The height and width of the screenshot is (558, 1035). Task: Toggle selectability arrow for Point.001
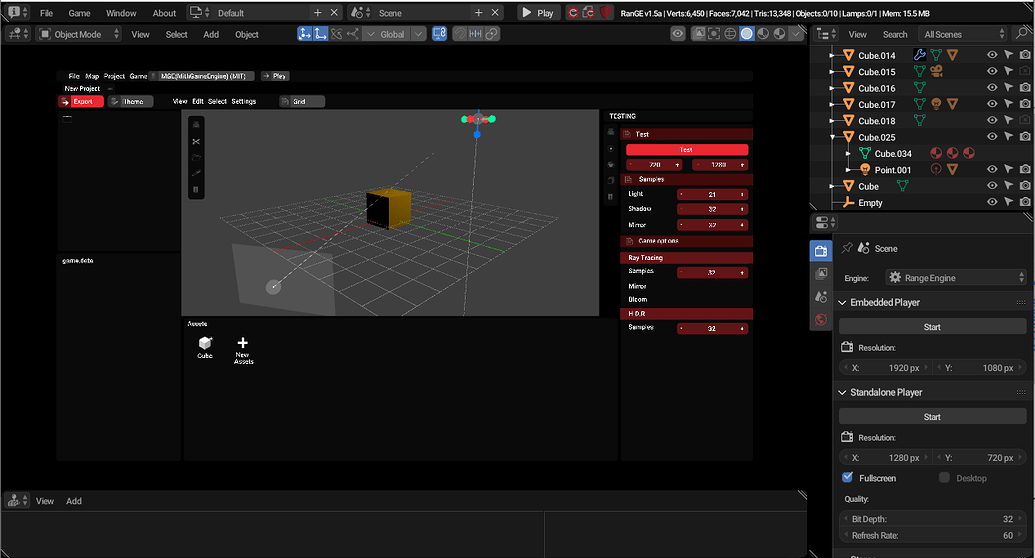1008,169
